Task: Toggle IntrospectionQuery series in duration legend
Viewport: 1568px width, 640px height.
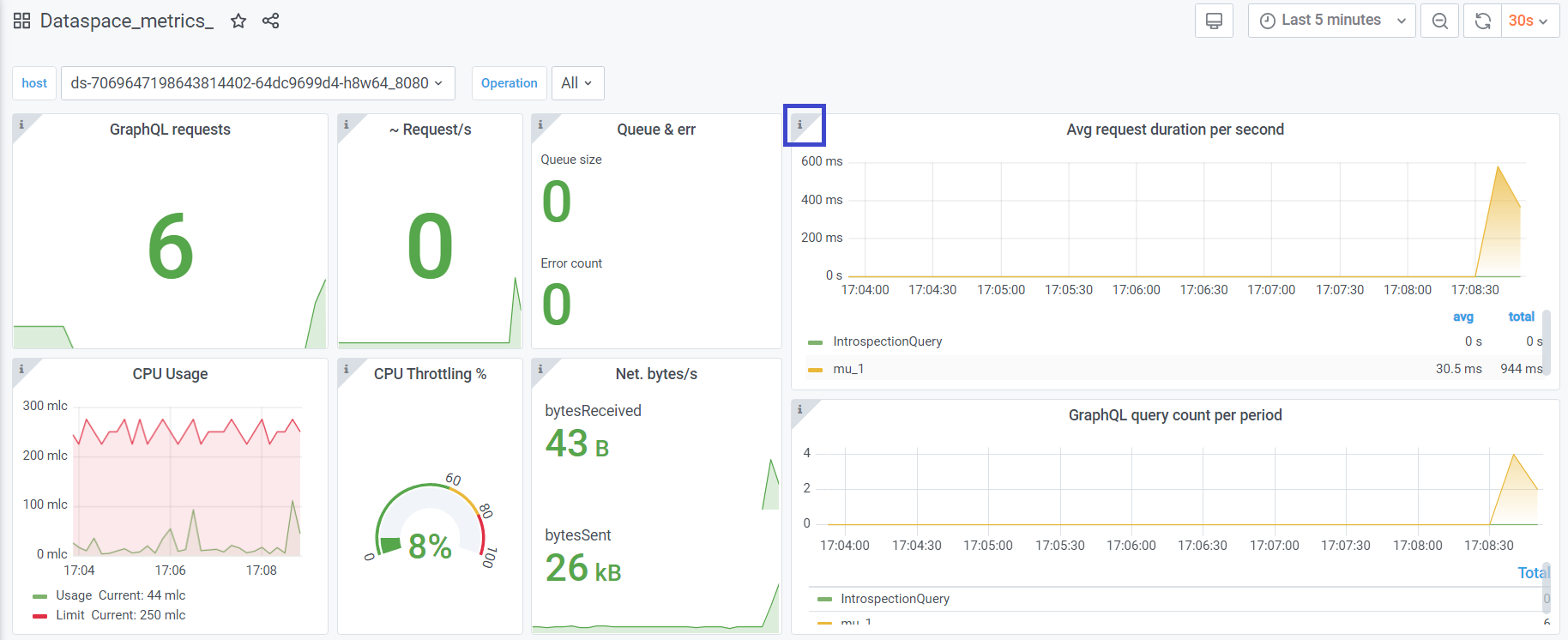Action: [x=887, y=341]
